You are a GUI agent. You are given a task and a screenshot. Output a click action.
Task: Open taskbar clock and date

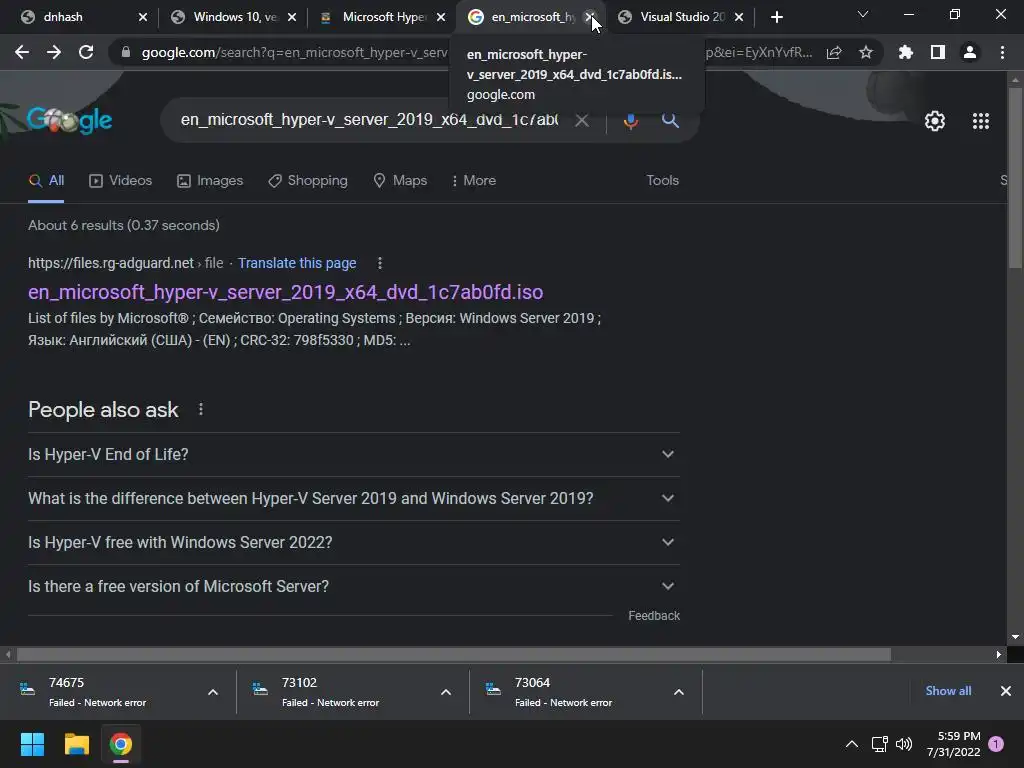(953, 744)
